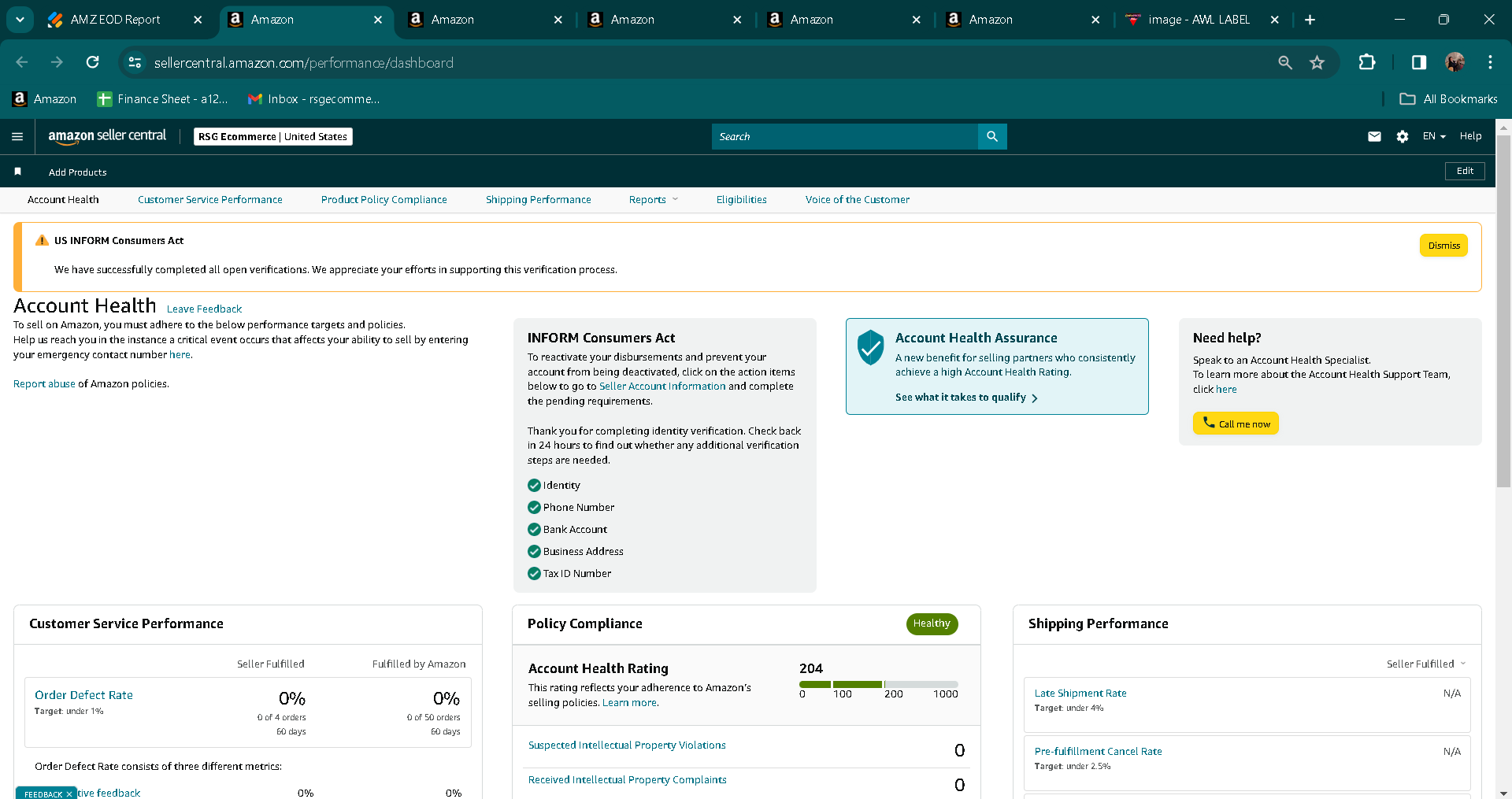Open the Shipping Performance navigation tab

[x=539, y=200]
